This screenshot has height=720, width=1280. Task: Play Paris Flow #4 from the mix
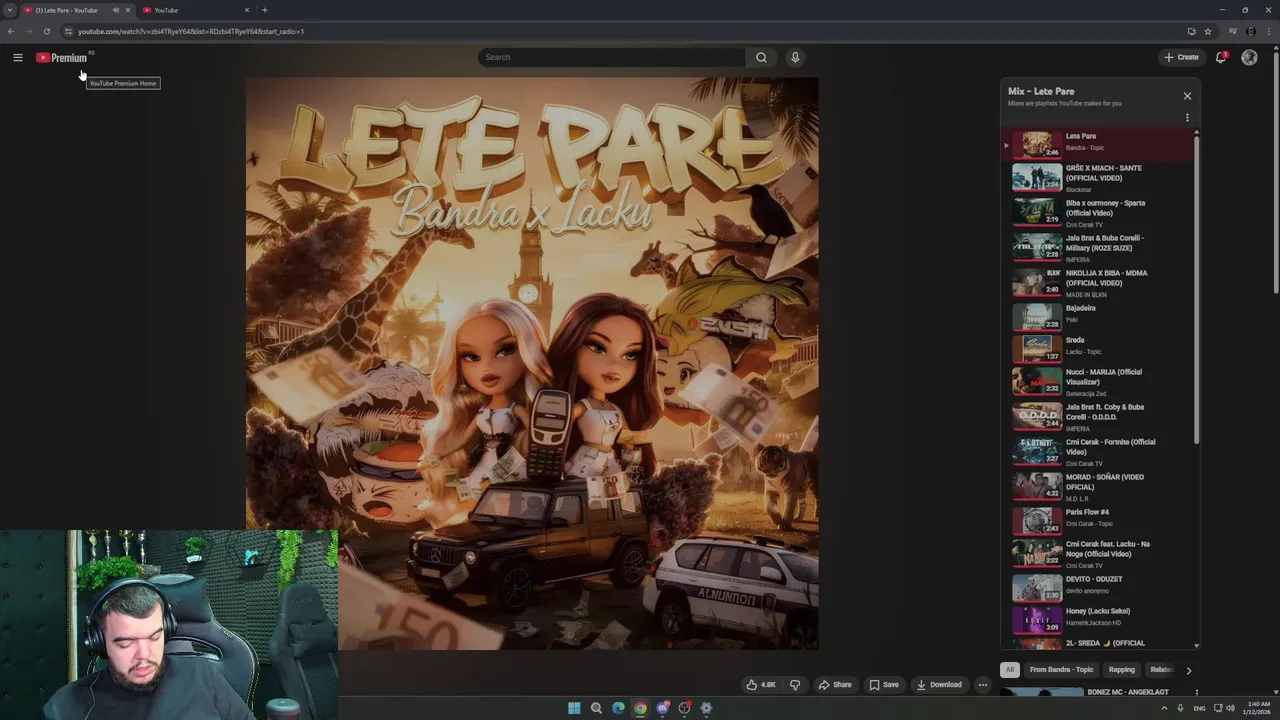click(1098, 520)
